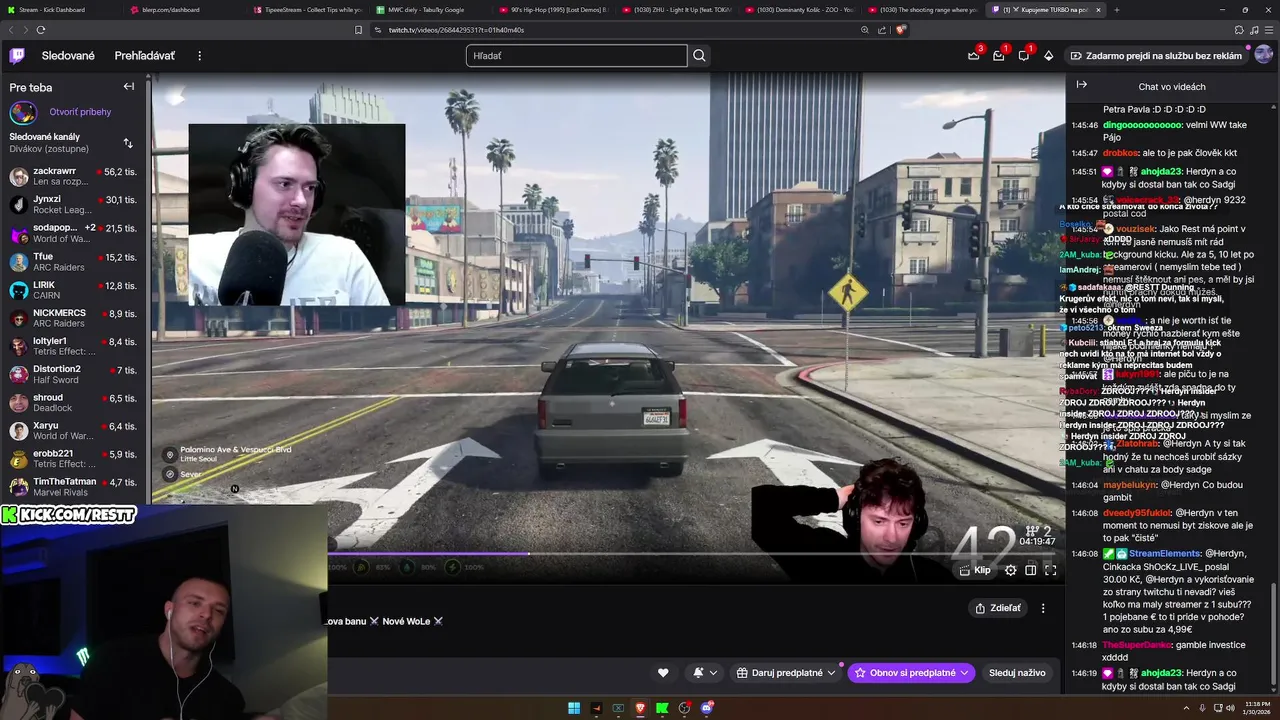Click dingoooooooooooo username in chat
Viewport: 1280px width, 720px height.
click(x=1142, y=125)
